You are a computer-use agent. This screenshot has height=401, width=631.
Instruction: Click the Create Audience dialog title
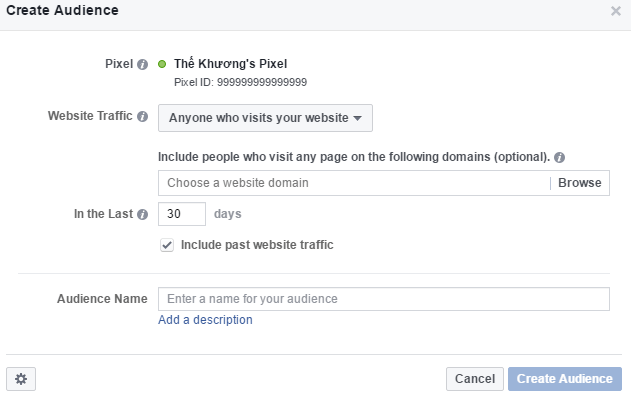click(x=63, y=11)
